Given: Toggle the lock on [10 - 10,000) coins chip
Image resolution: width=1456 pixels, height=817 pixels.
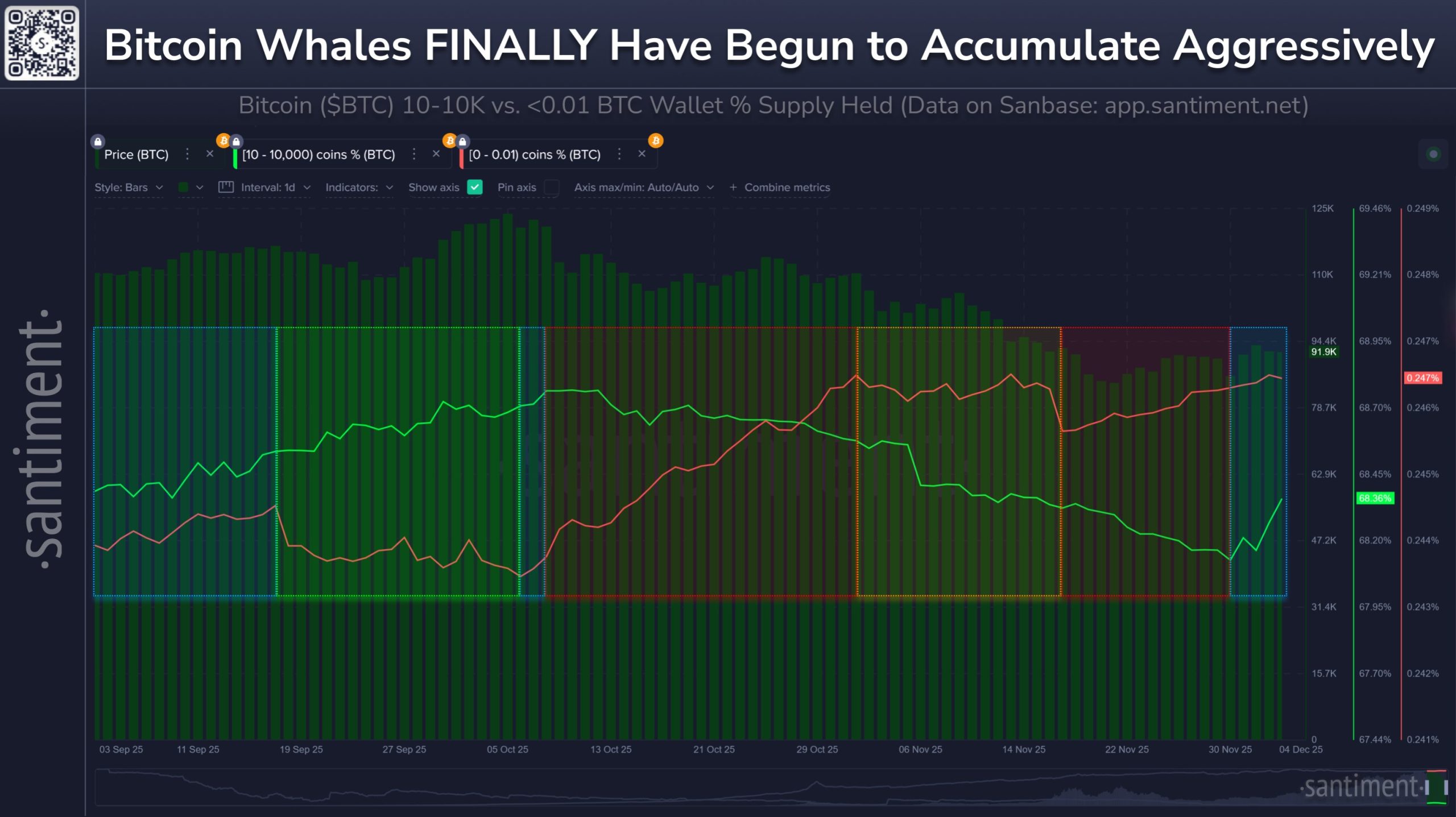Looking at the screenshot, I should [235, 141].
